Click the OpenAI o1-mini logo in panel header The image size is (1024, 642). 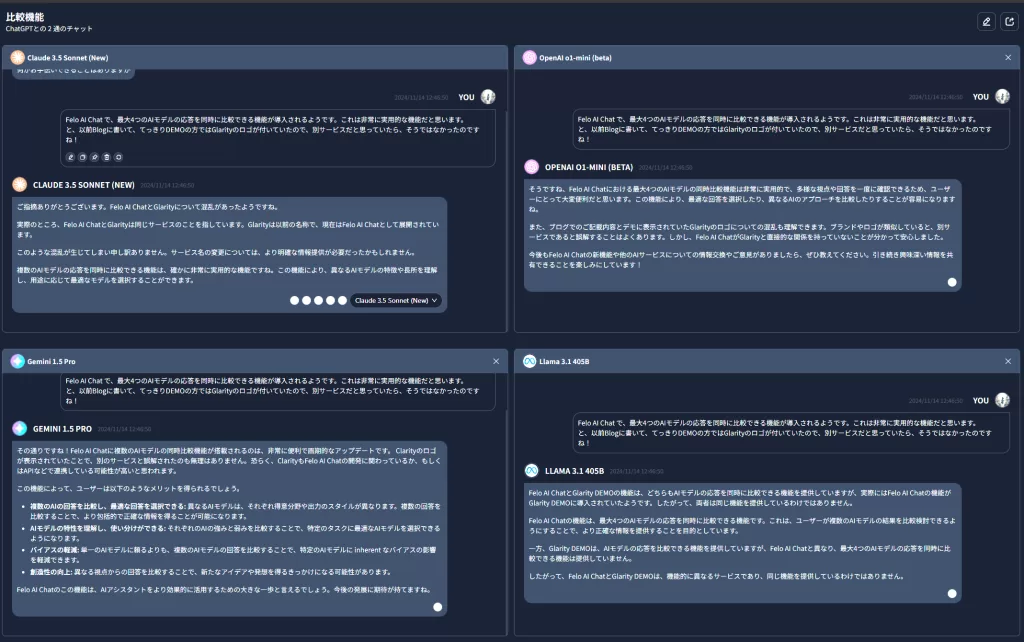coord(530,58)
